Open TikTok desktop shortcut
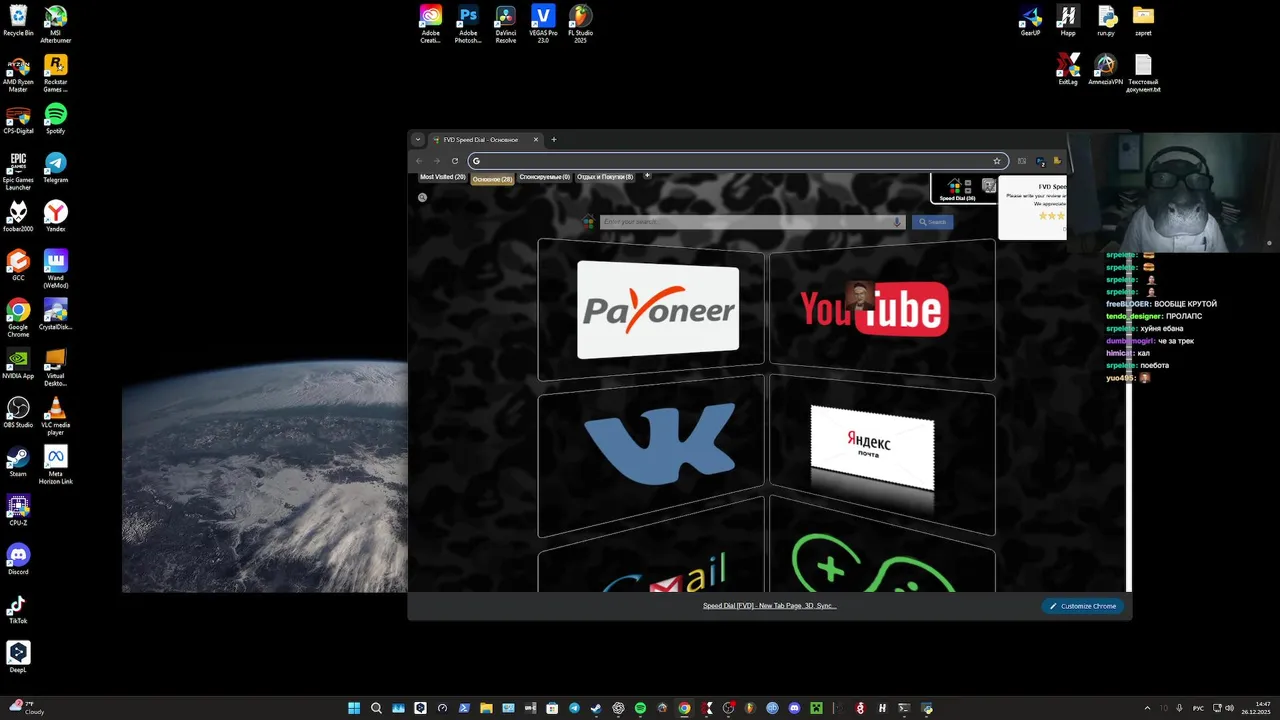This screenshot has height=720, width=1280. pos(18,608)
